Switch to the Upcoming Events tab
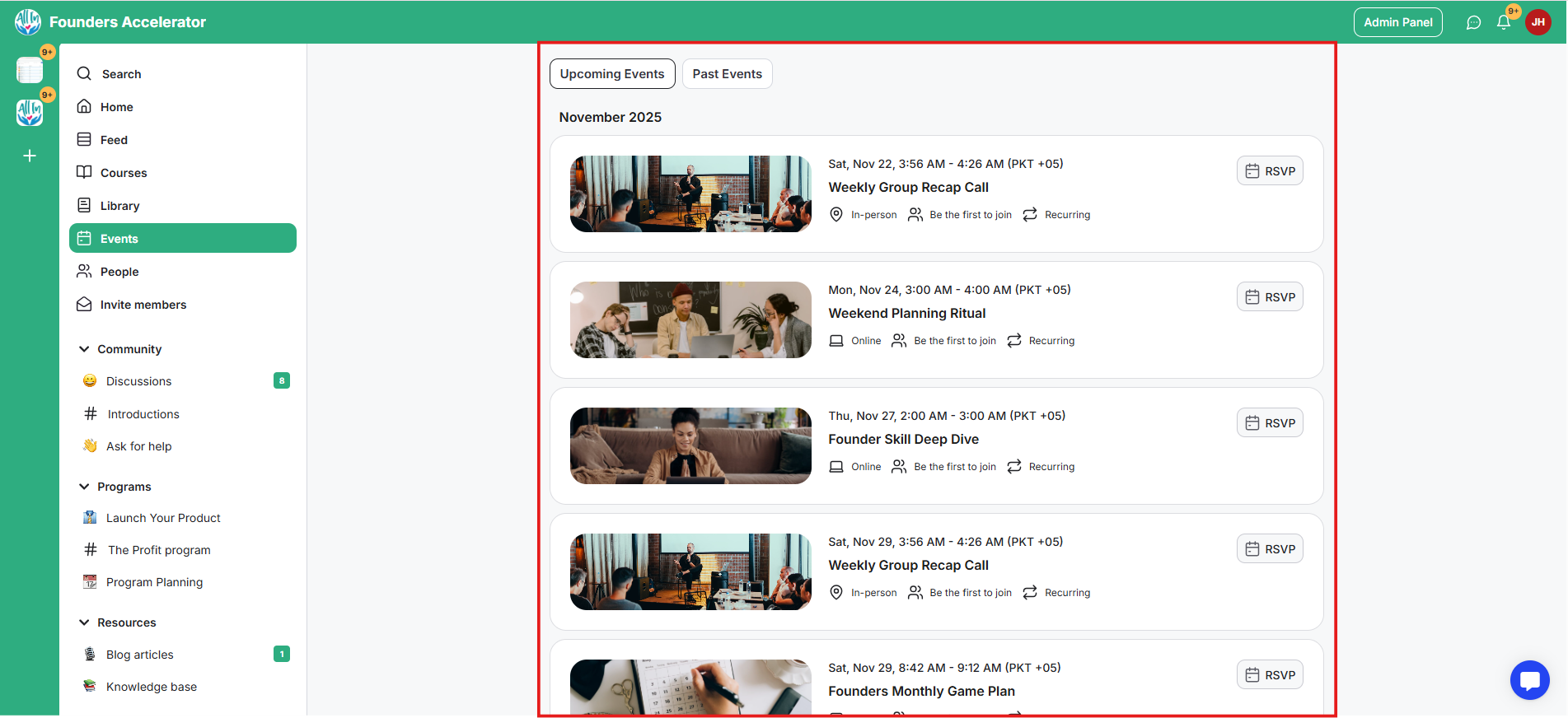This screenshot has height=718, width=1568. tap(612, 73)
